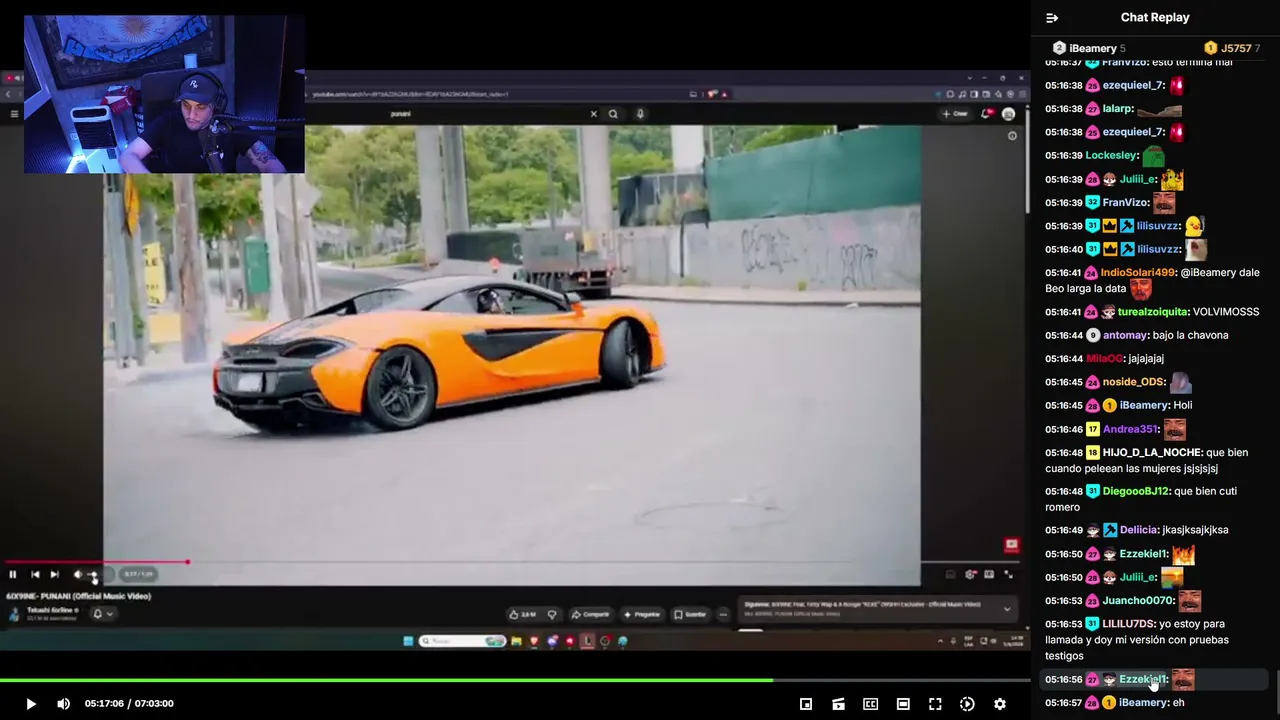Open YouTube notifications bell in the header

tap(988, 114)
